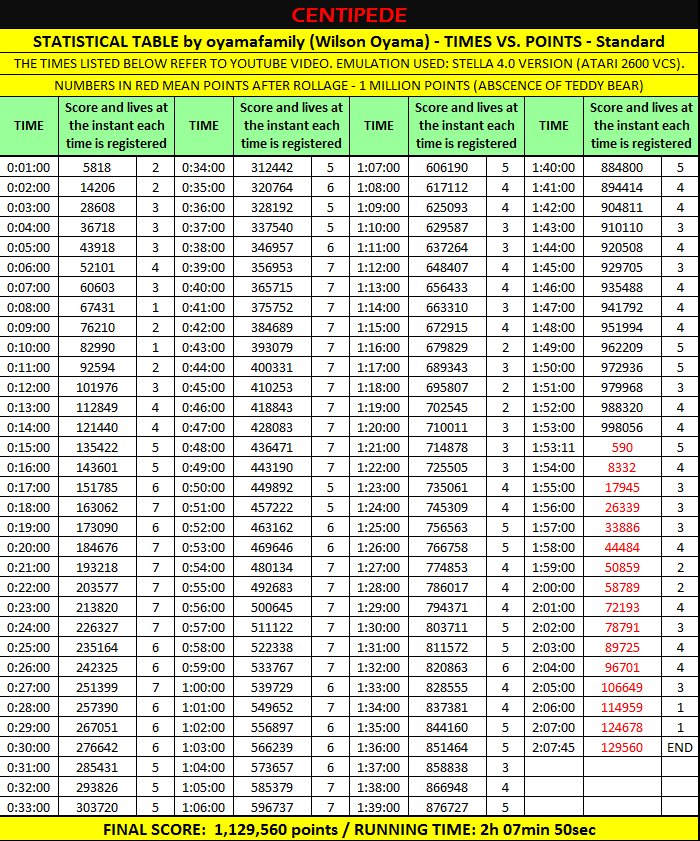This screenshot has width=700, height=841.
Task: Select score value 203577
Action: [97, 587]
